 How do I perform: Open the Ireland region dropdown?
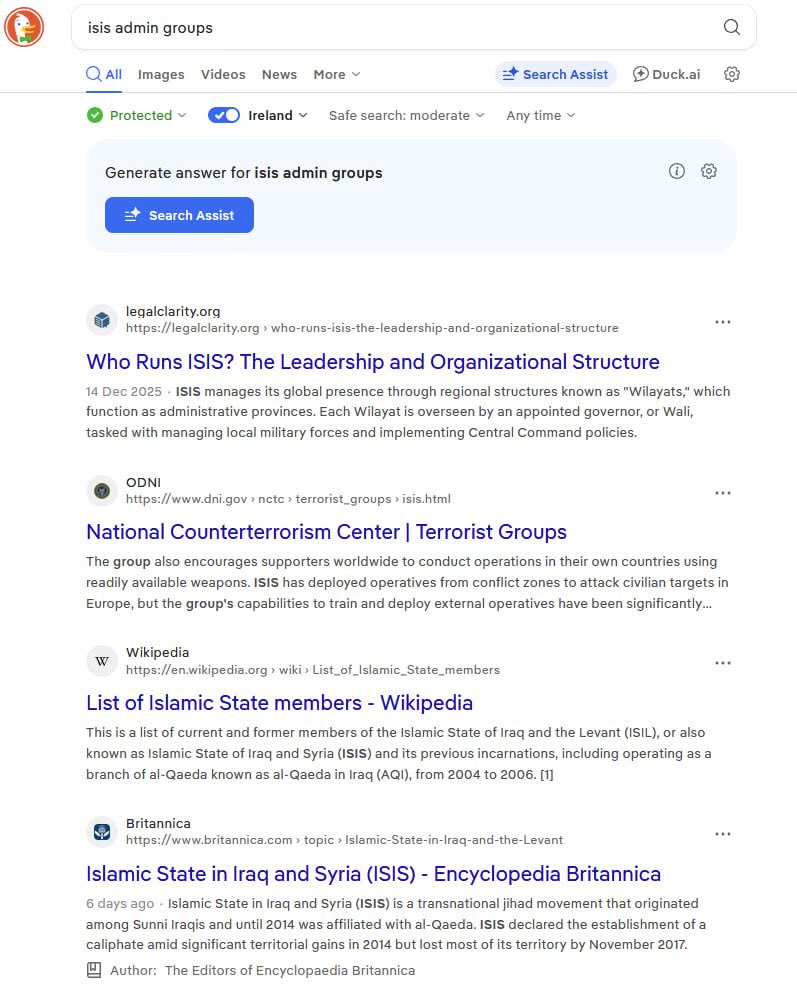pyautogui.click(x=277, y=115)
